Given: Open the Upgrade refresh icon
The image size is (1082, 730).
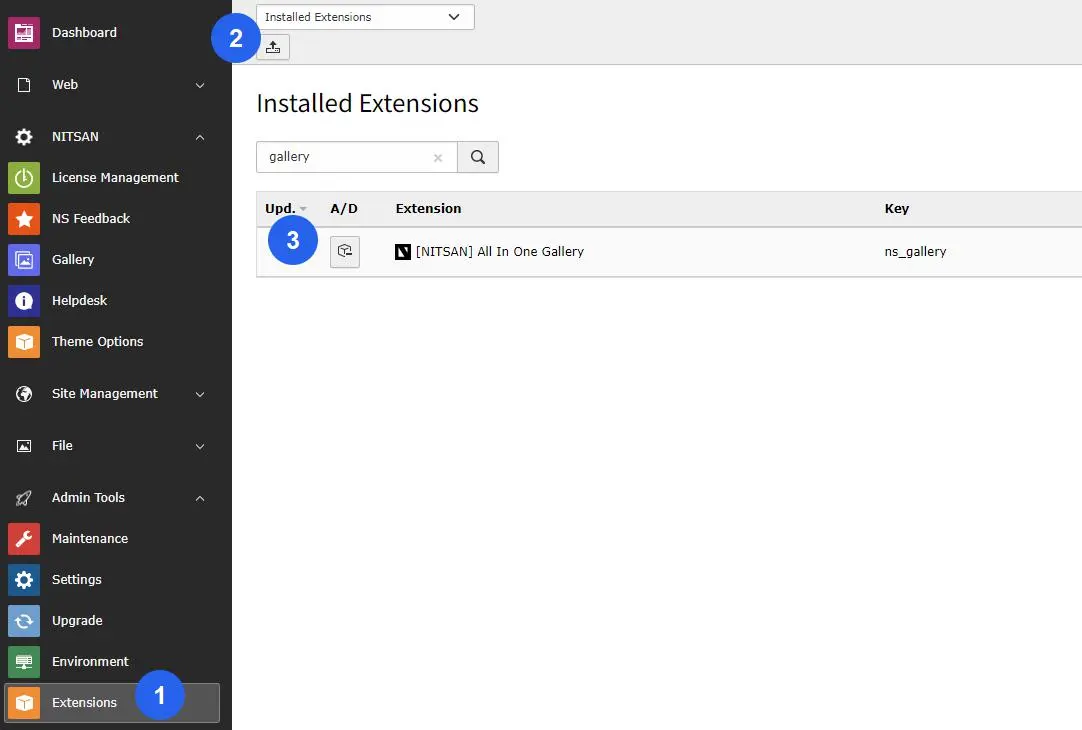Looking at the screenshot, I should click(x=23, y=621).
